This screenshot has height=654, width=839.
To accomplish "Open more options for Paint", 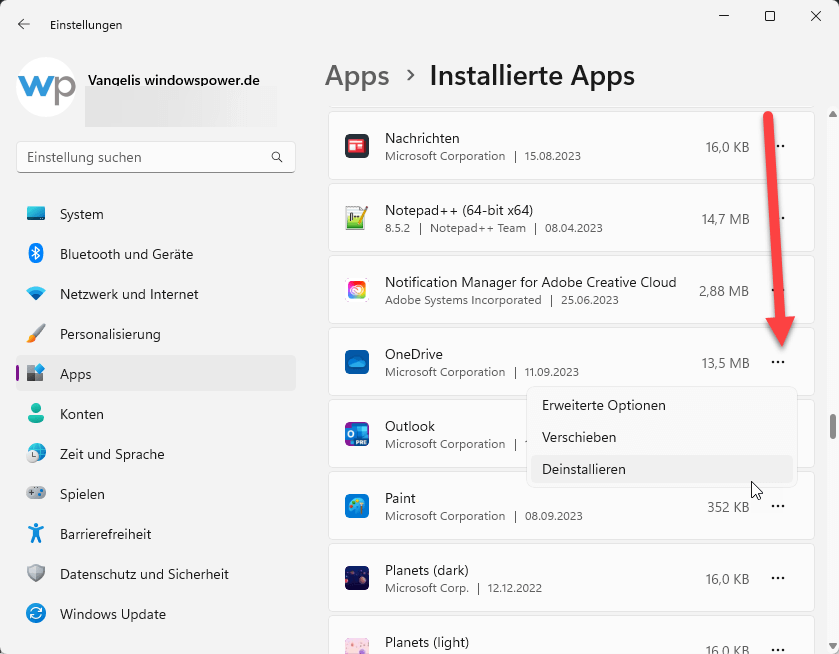I will (778, 506).
